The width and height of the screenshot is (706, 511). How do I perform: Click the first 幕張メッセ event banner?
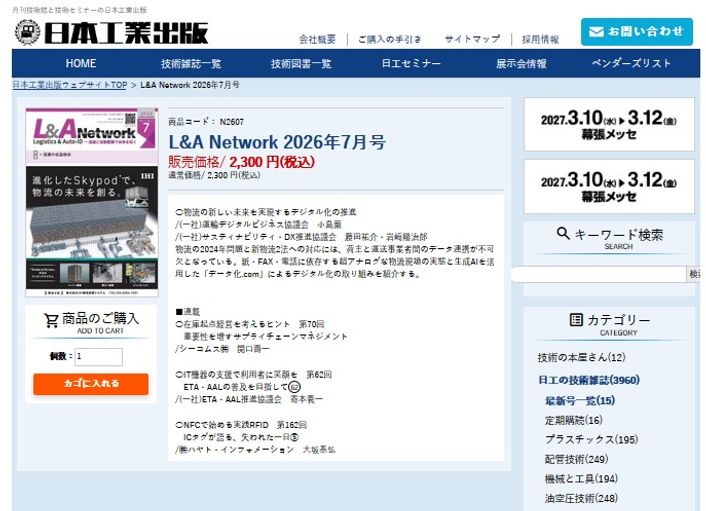coord(609,125)
